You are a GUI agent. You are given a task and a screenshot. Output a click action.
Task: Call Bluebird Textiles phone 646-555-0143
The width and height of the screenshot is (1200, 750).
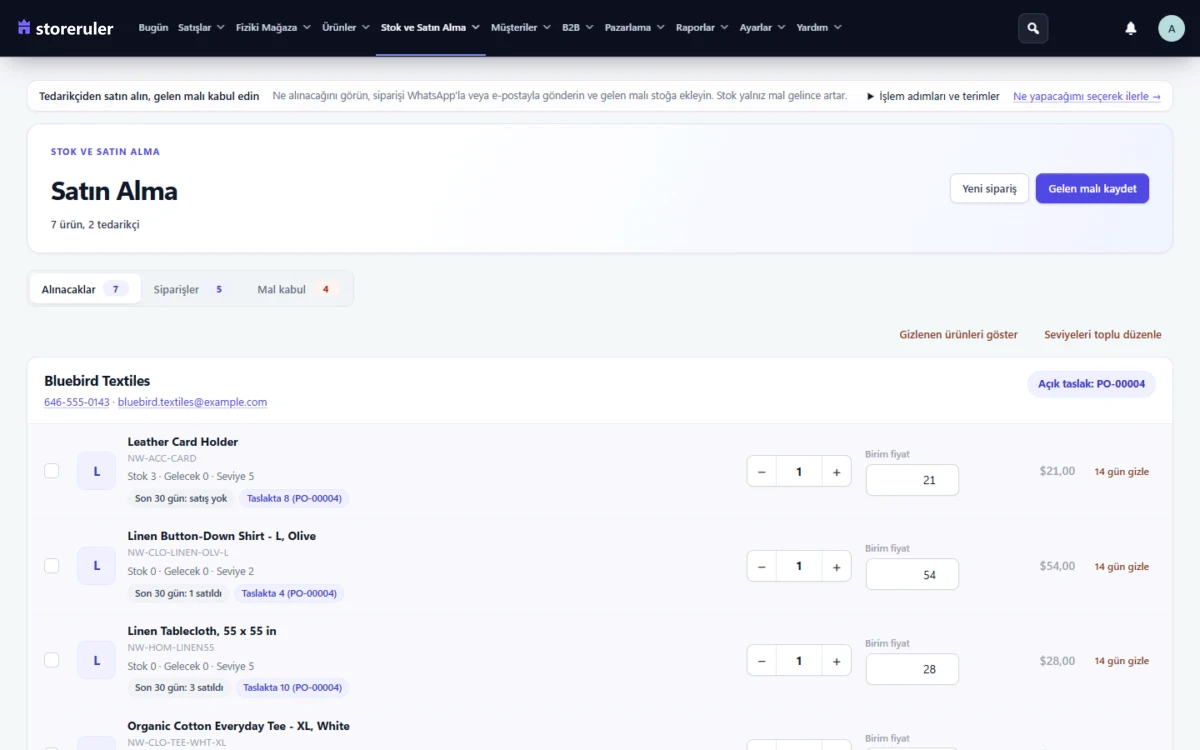pos(77,402)
